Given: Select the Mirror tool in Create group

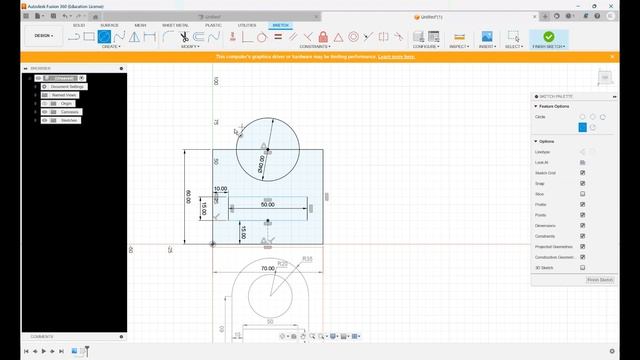Looking at the screenshot, I should (x=134, y=37).
